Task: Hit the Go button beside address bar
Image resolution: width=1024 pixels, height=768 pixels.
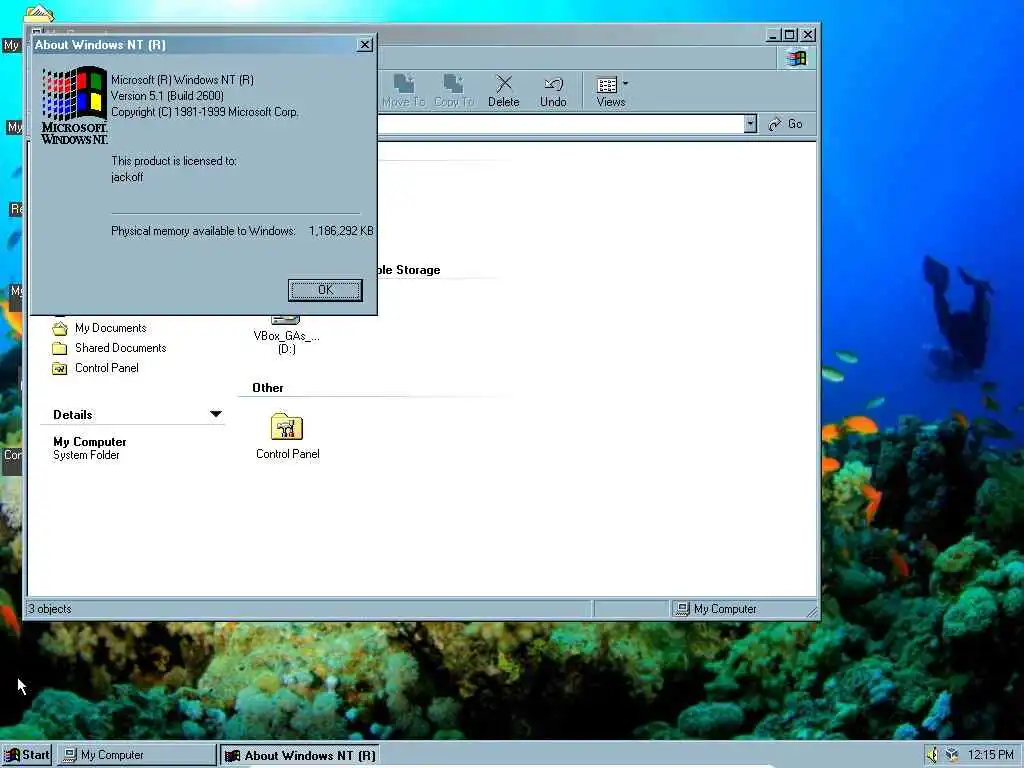Action: coord(786,124)
